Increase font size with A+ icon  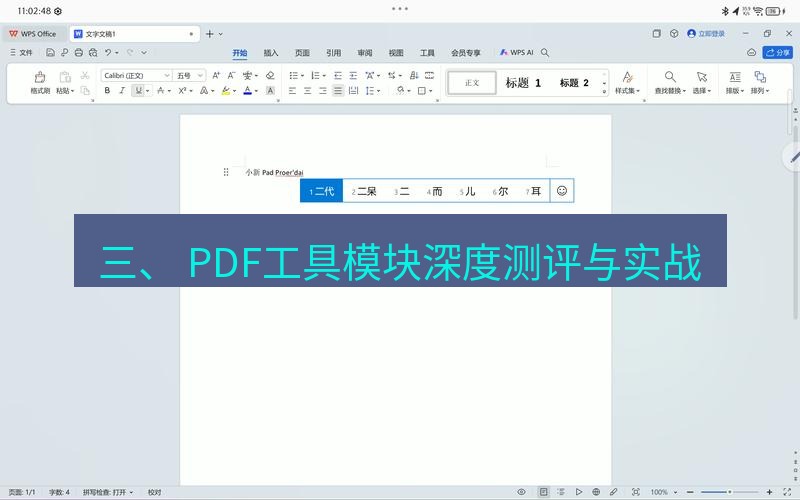[216, 76]
